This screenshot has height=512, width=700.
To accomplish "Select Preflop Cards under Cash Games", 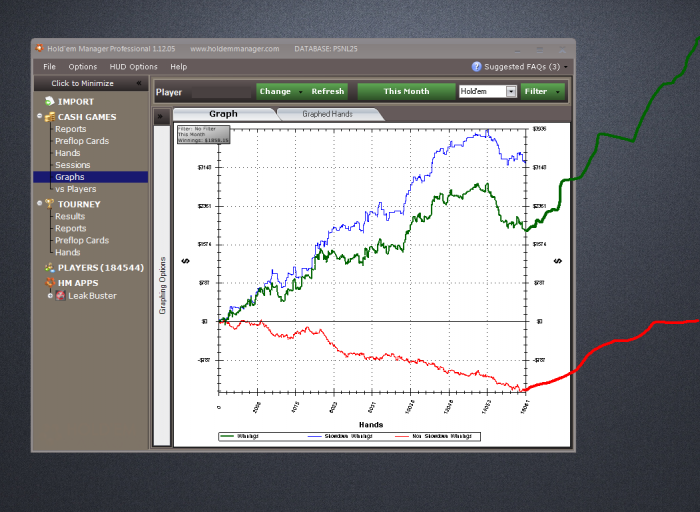I will click(x=82, y=141).
